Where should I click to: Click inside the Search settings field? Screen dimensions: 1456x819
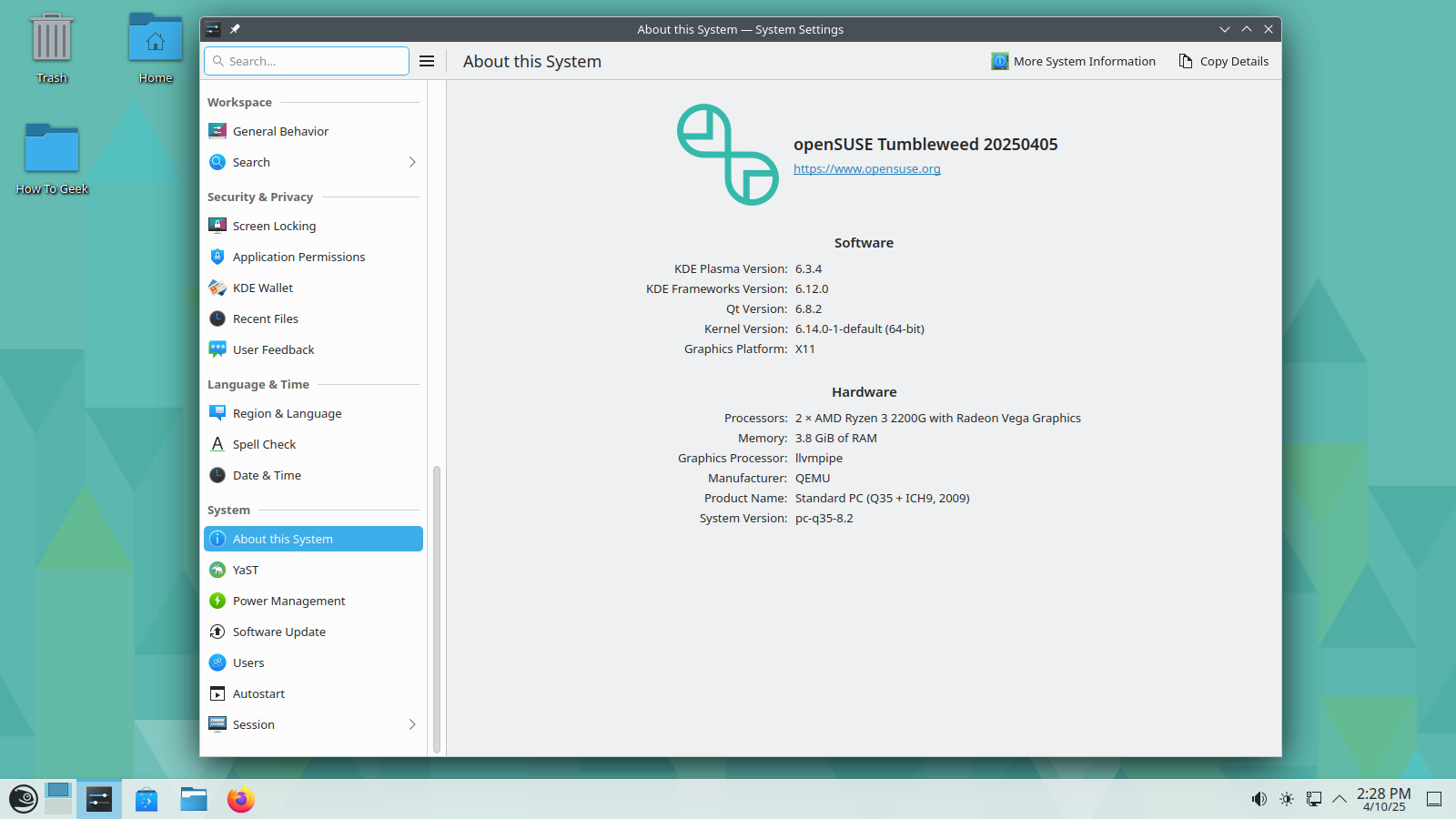pyautogui.click(x=306, y=61)
